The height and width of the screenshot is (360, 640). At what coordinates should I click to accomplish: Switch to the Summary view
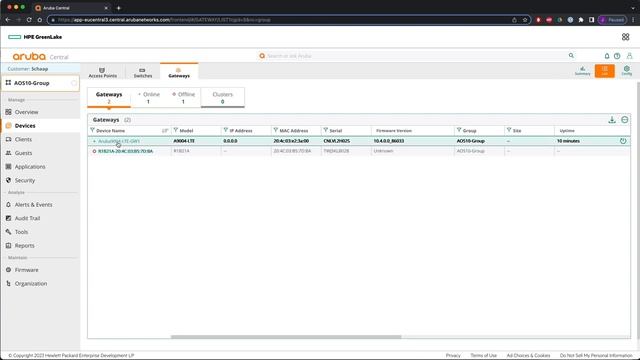point(582,71)
